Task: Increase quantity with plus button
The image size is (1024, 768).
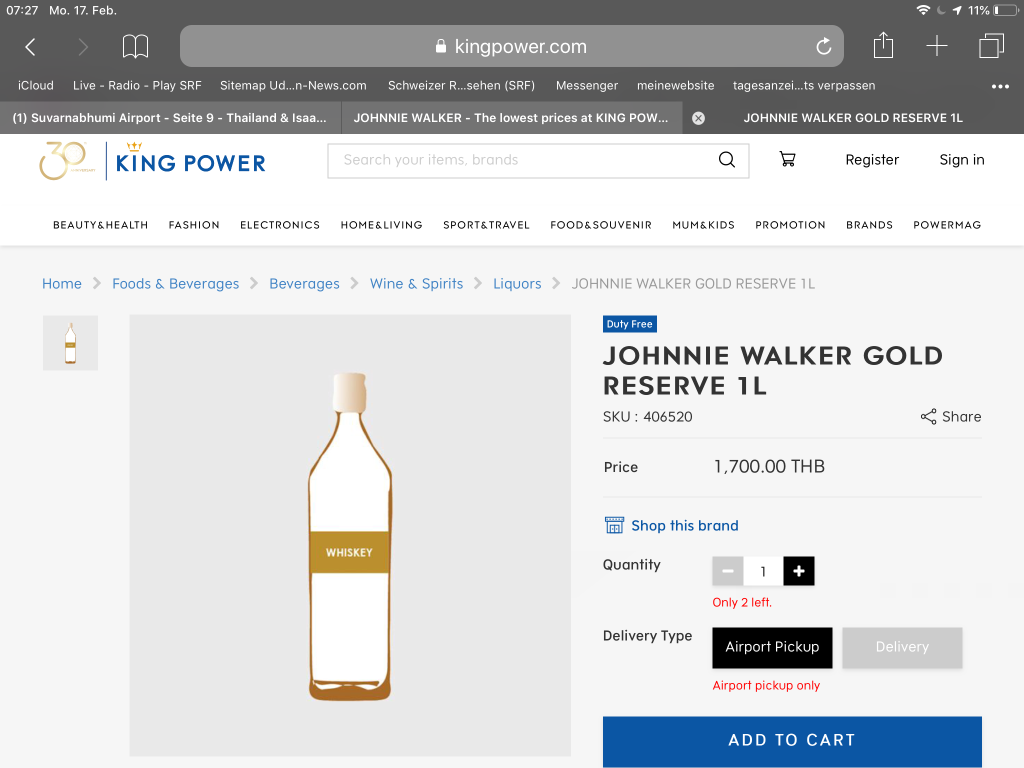Action: (x=798, y=571)
